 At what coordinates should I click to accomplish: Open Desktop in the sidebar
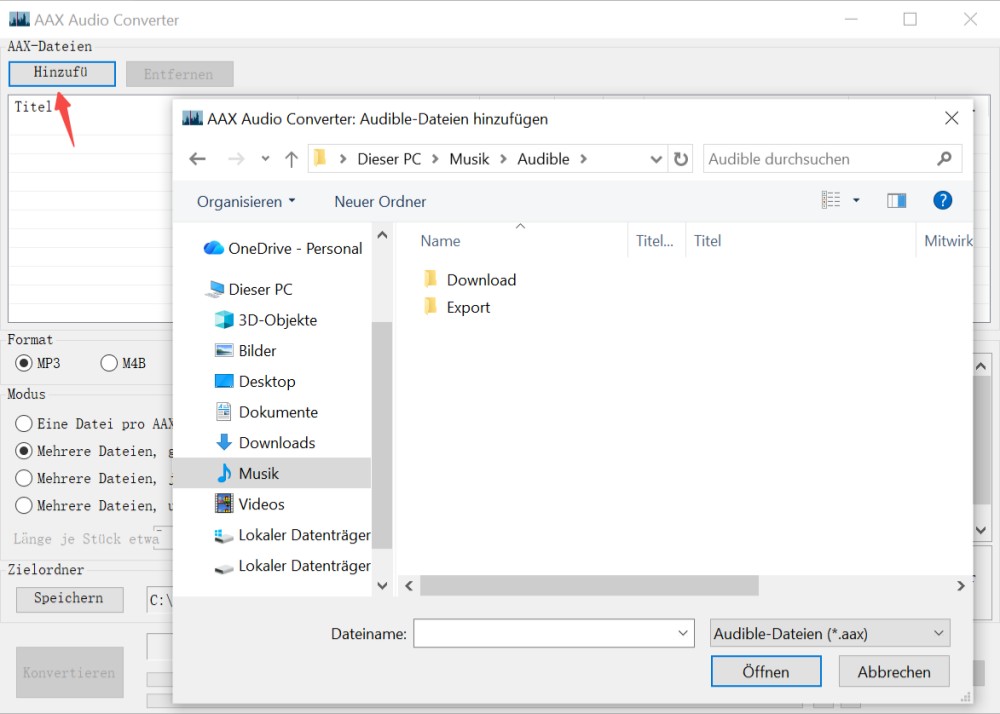point(255,381)
